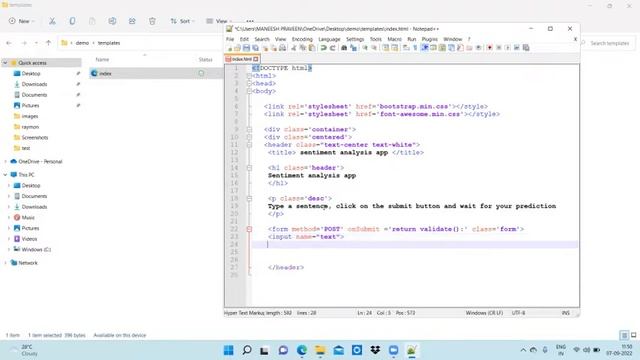
Task: Click the New button in File Explorer
Action: [x=21, y=21]
